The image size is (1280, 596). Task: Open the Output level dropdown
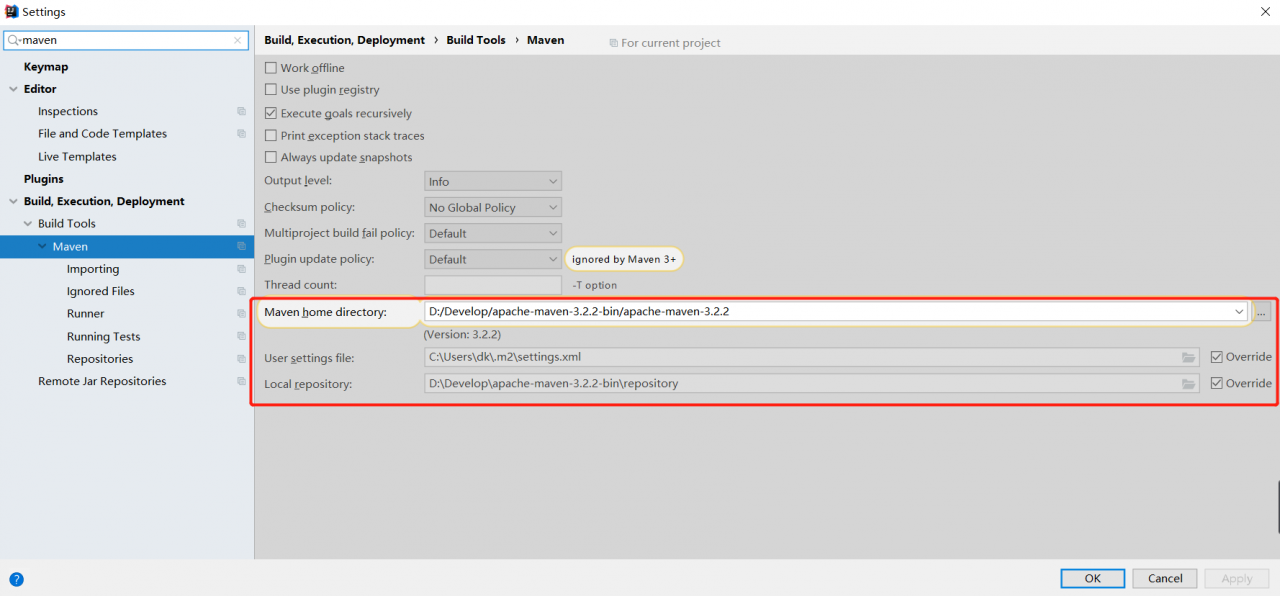(x=493, y=181)
